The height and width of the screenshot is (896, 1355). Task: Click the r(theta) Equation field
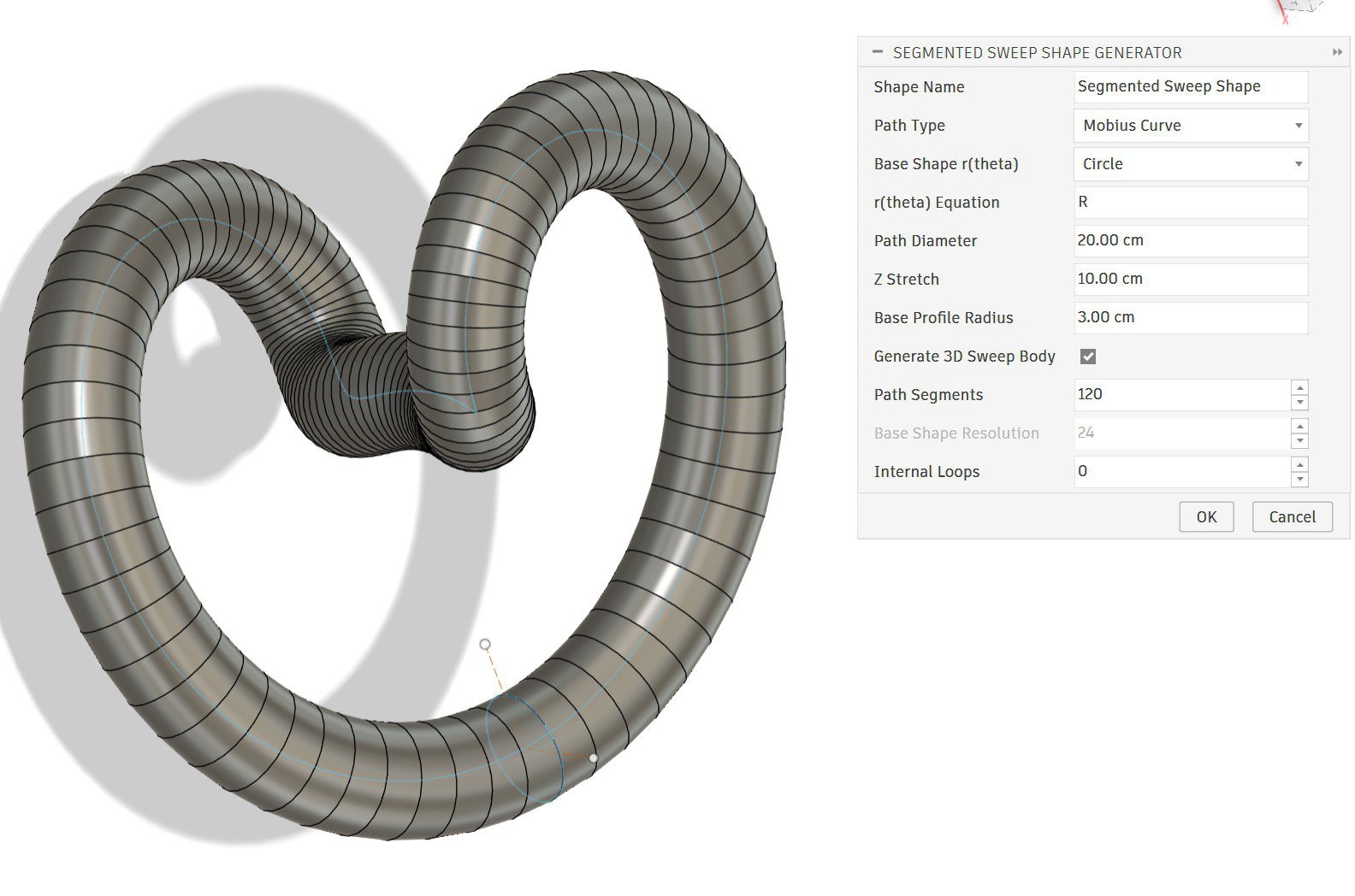pyautogui.click(x=1190, y=203)
